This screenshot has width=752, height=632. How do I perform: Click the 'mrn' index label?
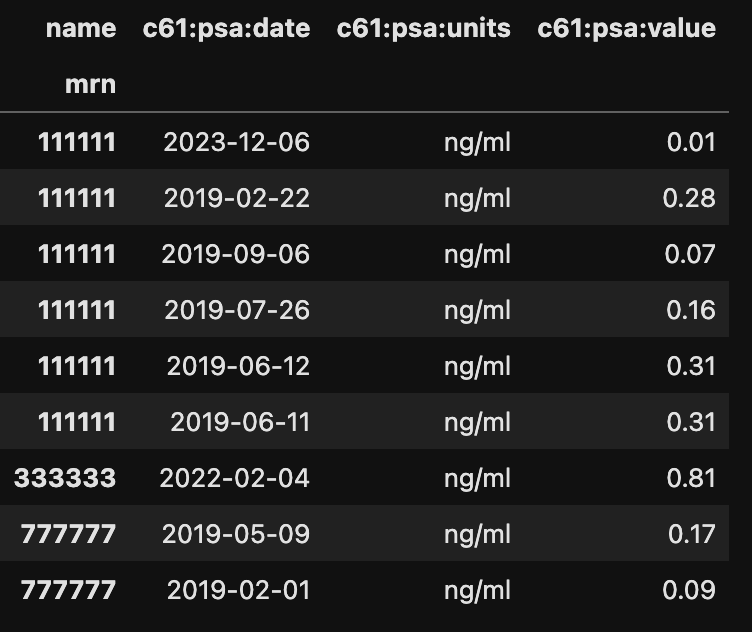[90, 84]
